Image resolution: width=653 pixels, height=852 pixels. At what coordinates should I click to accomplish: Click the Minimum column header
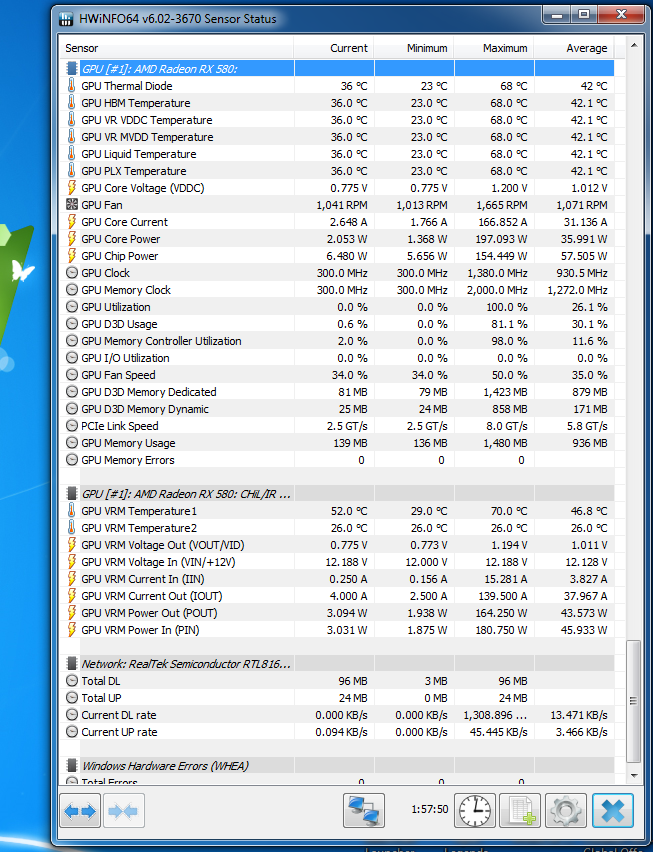pos(414,48)
